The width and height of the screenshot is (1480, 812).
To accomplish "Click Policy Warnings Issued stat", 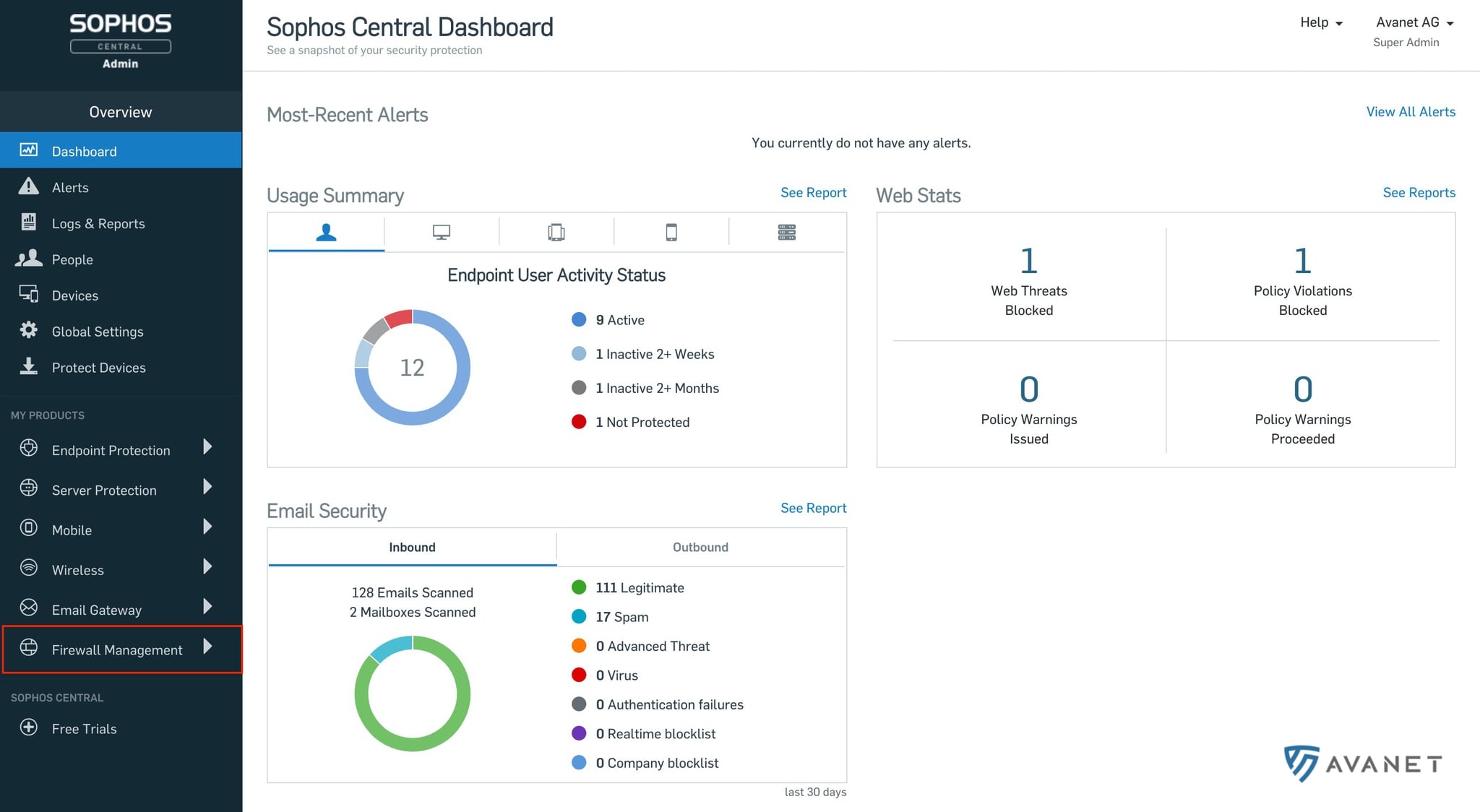I will pos(1029,410).
